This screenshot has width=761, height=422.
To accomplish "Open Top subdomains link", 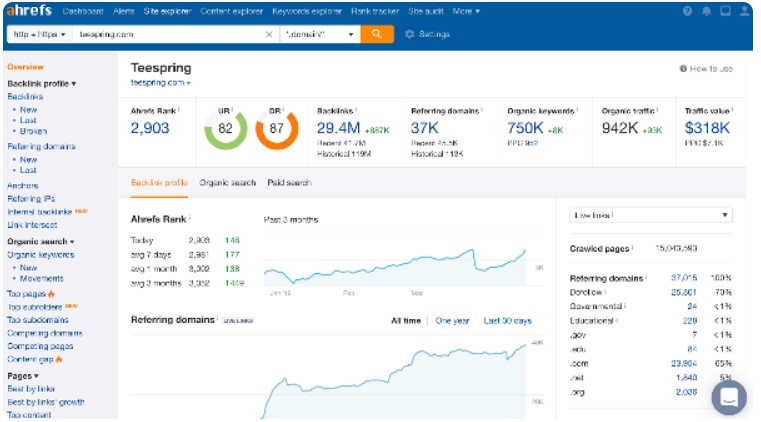I will tap(38, 320).
